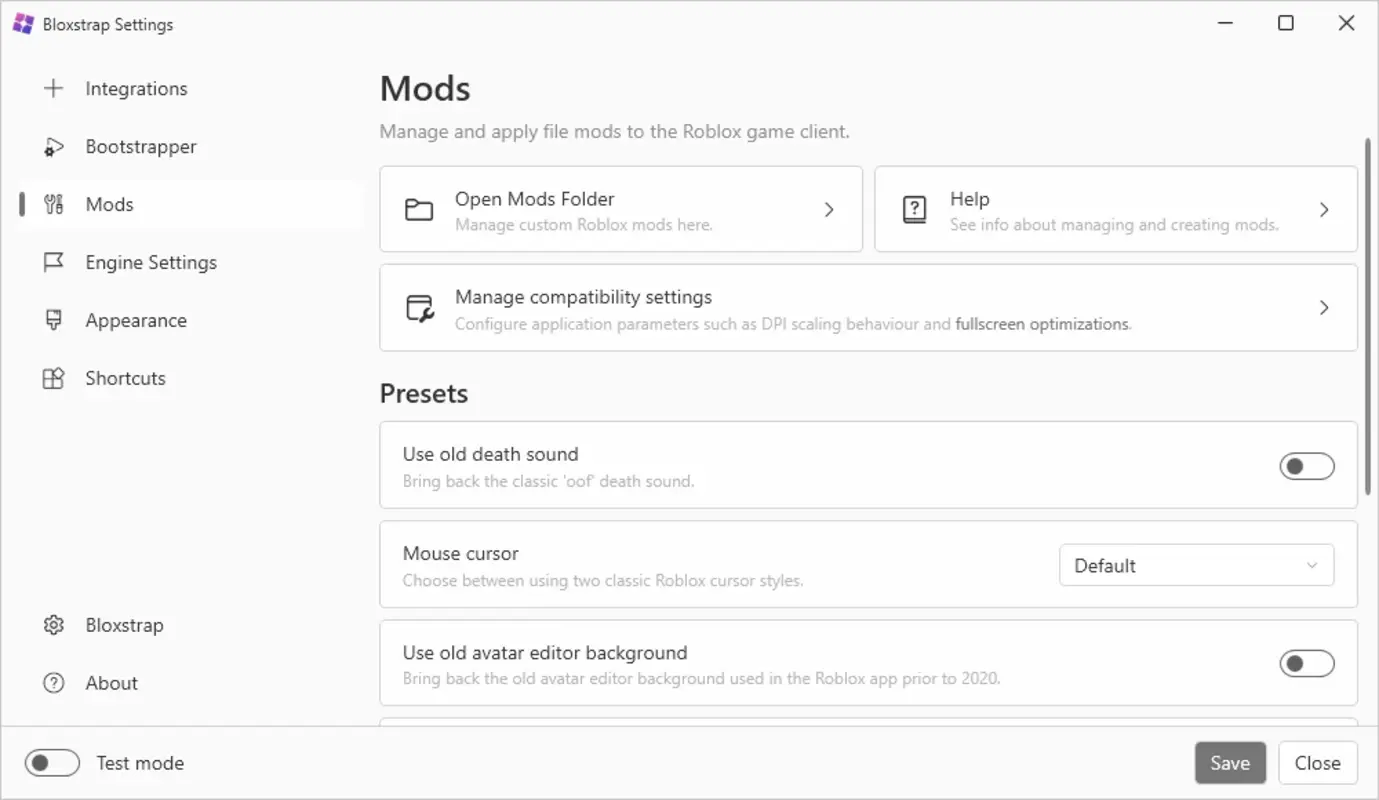This screenshot has width=1379, height=800.
Task: Turn on old avatar editor background
Action: [1307, 663]
